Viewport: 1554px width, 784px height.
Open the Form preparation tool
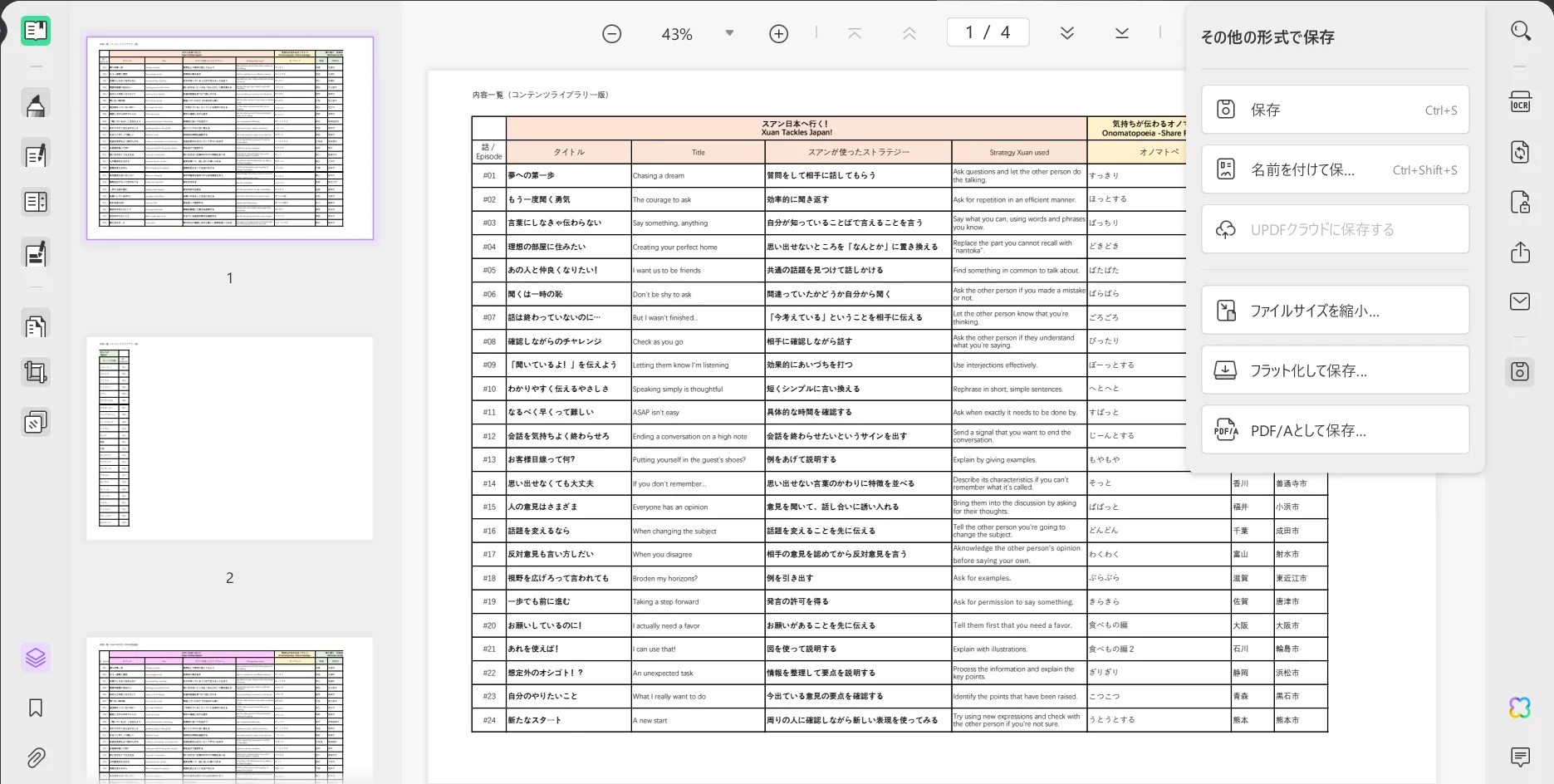tap(35, 202)
